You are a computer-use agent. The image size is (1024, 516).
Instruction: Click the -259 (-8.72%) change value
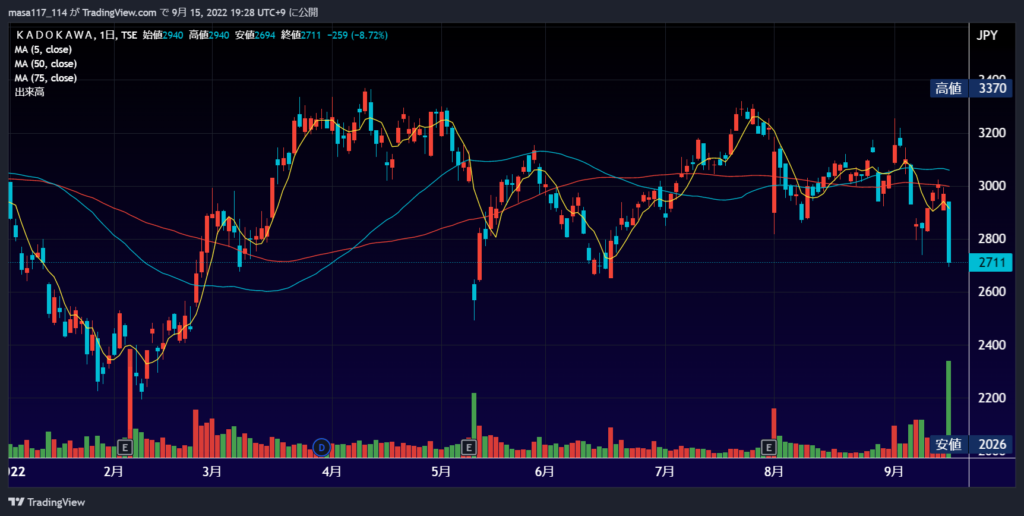point(356,35)
